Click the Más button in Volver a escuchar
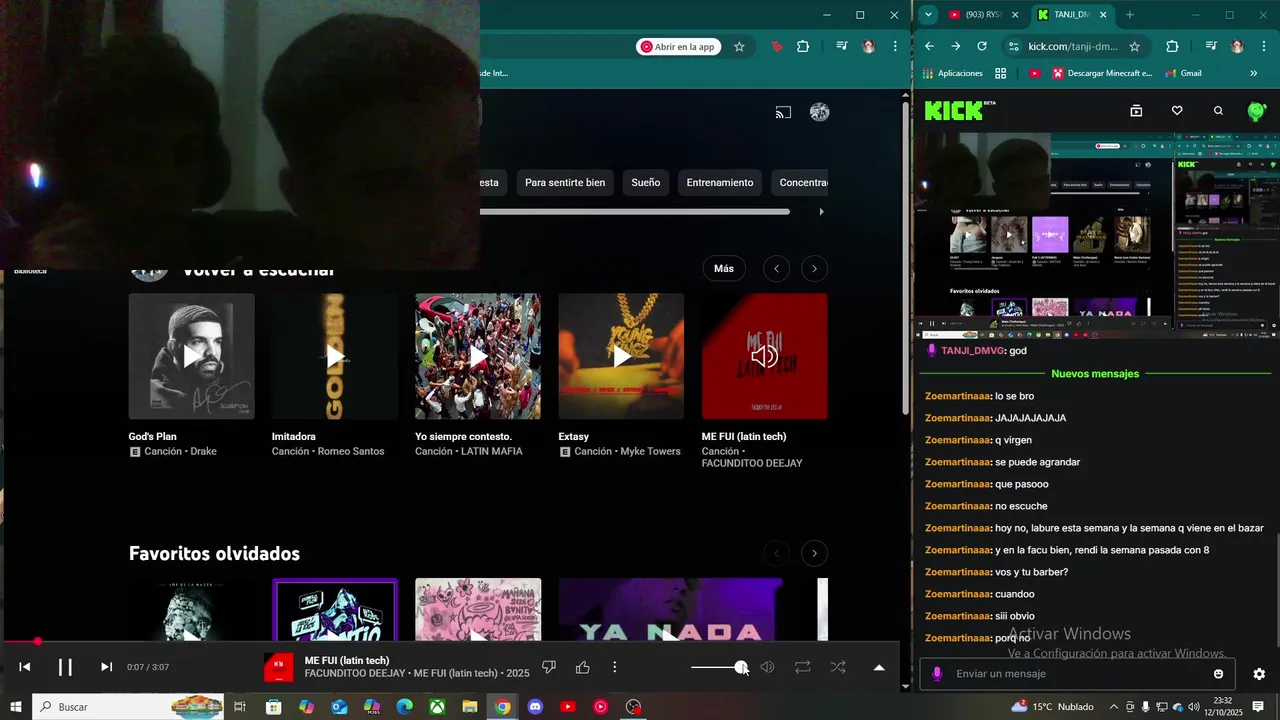The width and height of the screenshot is (1280, 720). click(x=724, y=268)
